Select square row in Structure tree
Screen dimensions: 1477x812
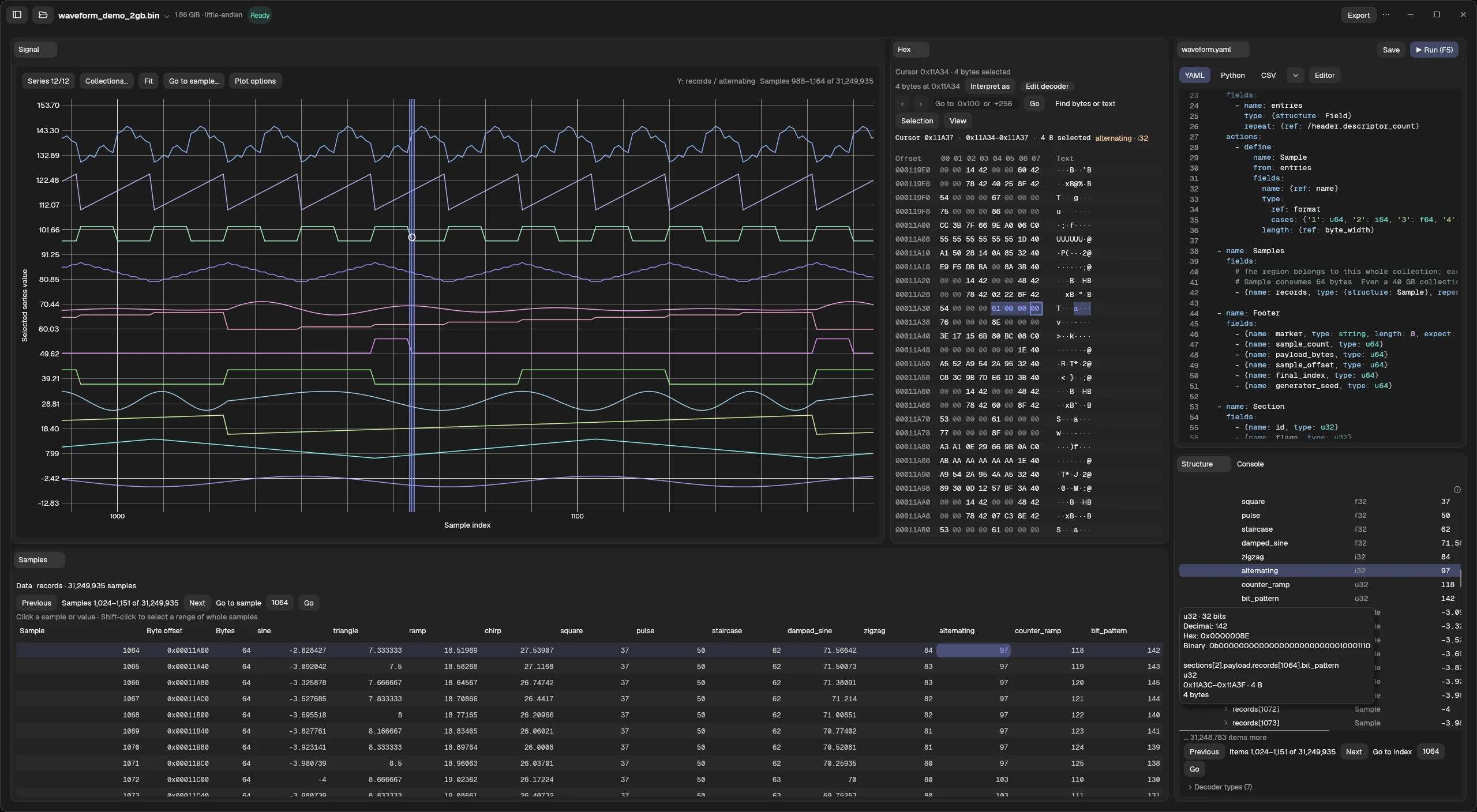(1319, 501)
